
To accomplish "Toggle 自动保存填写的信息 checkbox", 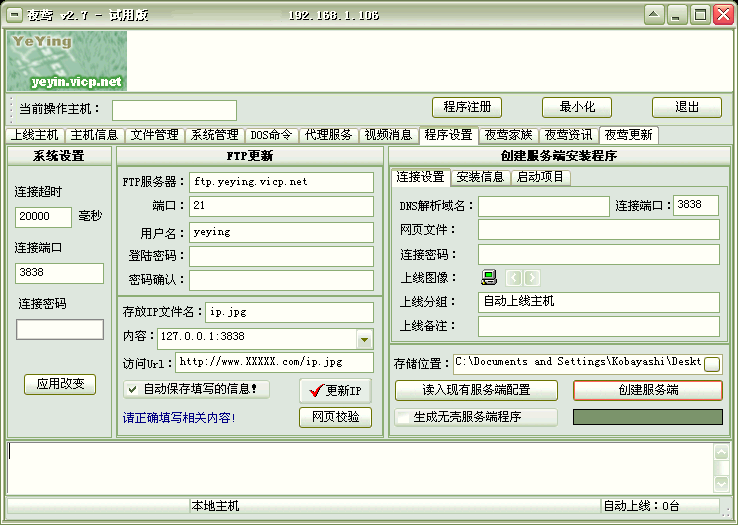I will click(131, 389).
